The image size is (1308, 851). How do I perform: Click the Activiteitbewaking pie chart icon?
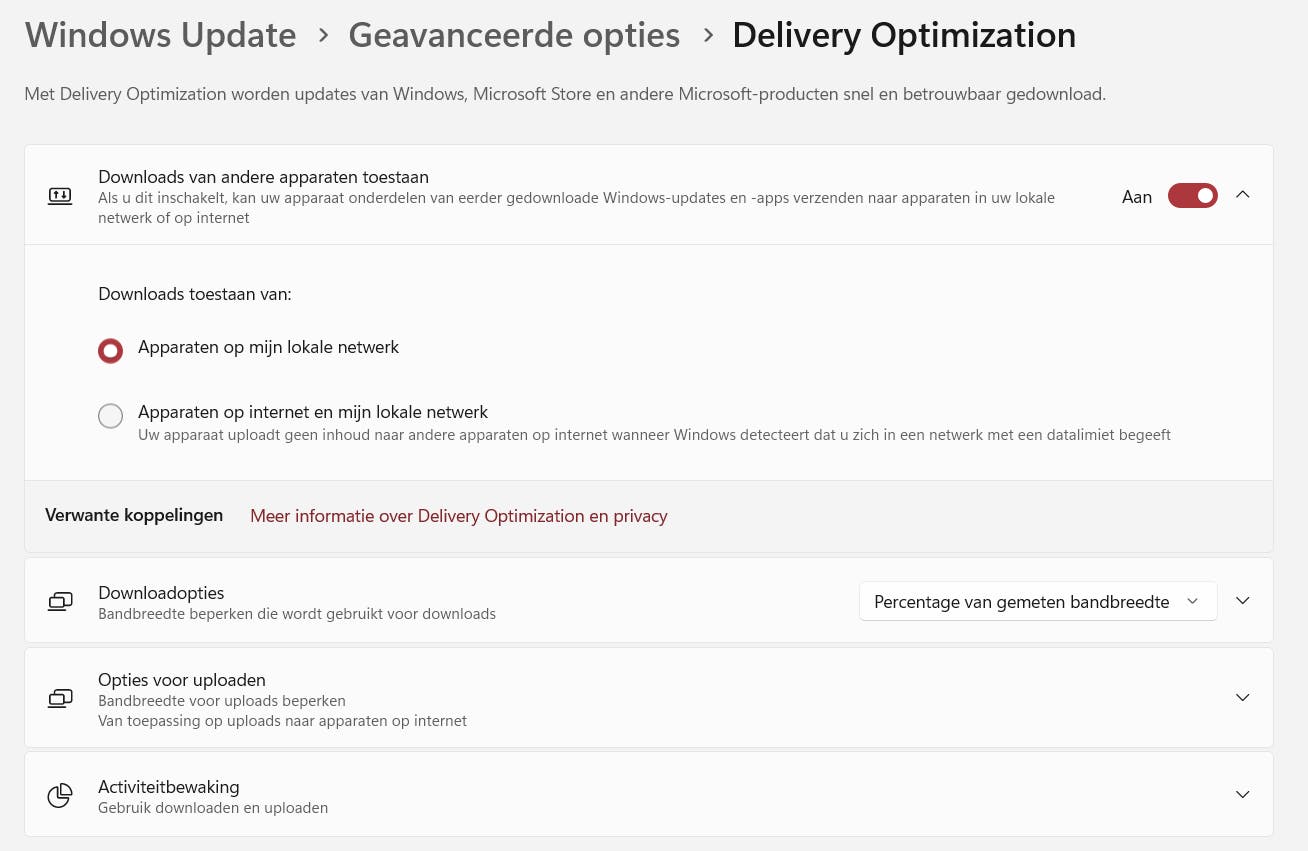coord(60,795)
